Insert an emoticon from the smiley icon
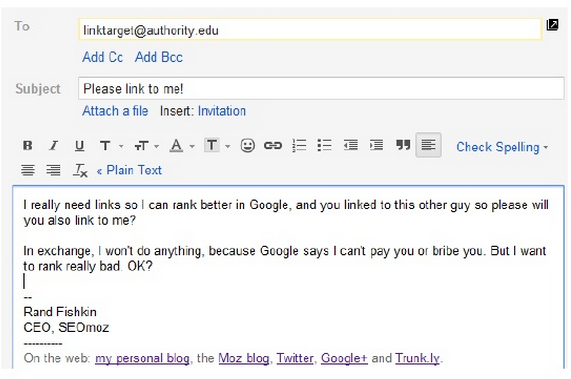This screenshot has height=379, width=571. point(247,146)
